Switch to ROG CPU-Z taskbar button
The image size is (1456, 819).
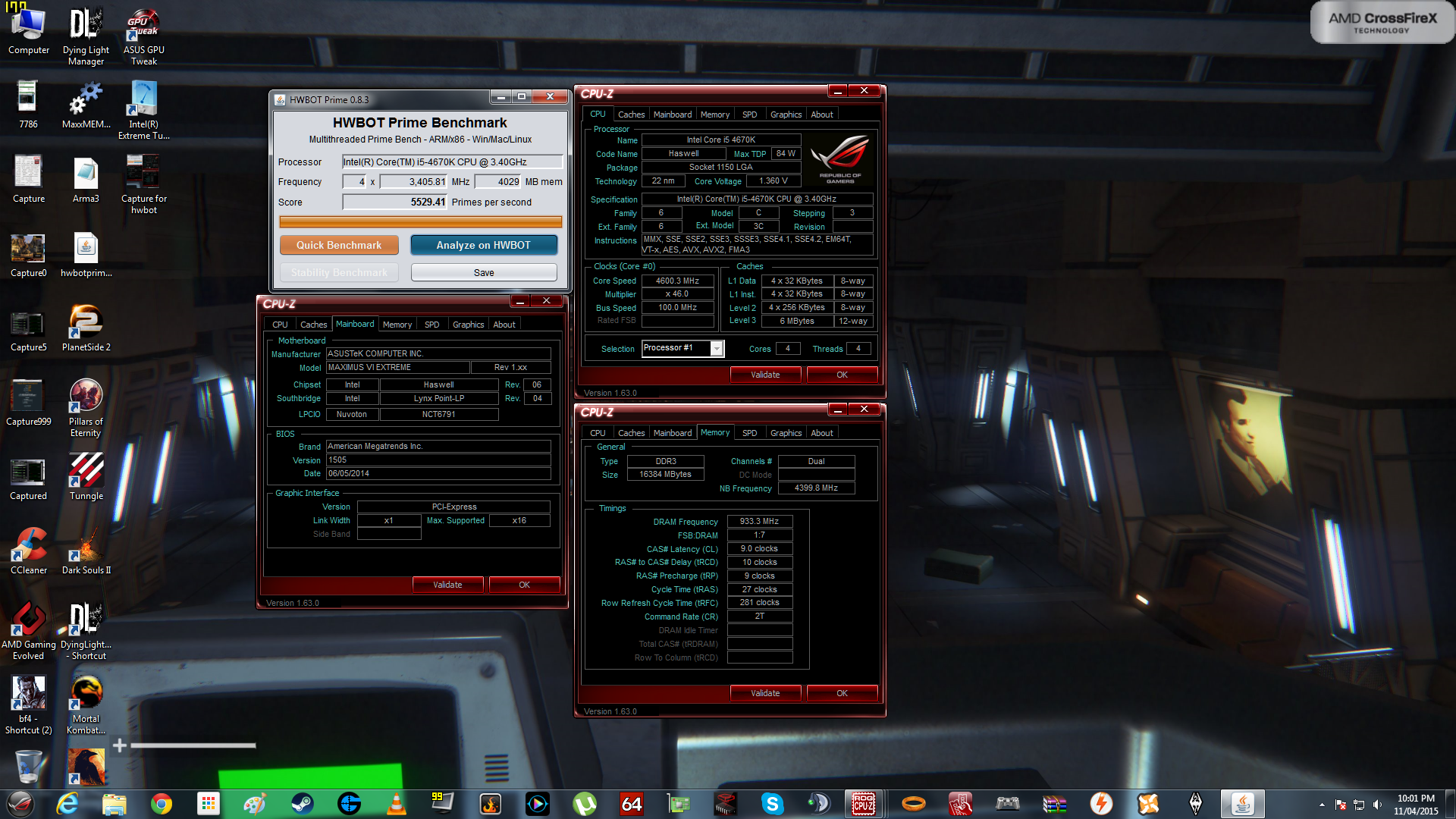point(864,803)
